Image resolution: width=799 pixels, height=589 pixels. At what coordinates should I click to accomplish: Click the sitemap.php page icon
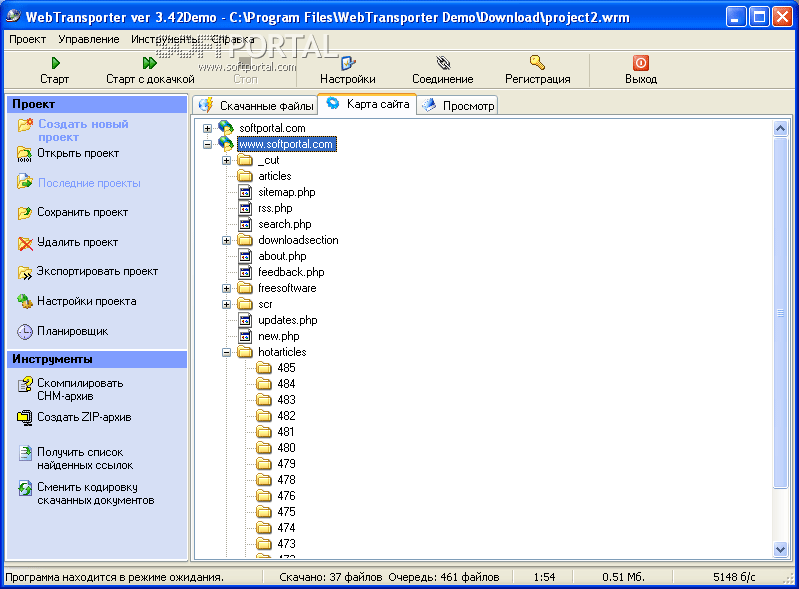(245, 192)
